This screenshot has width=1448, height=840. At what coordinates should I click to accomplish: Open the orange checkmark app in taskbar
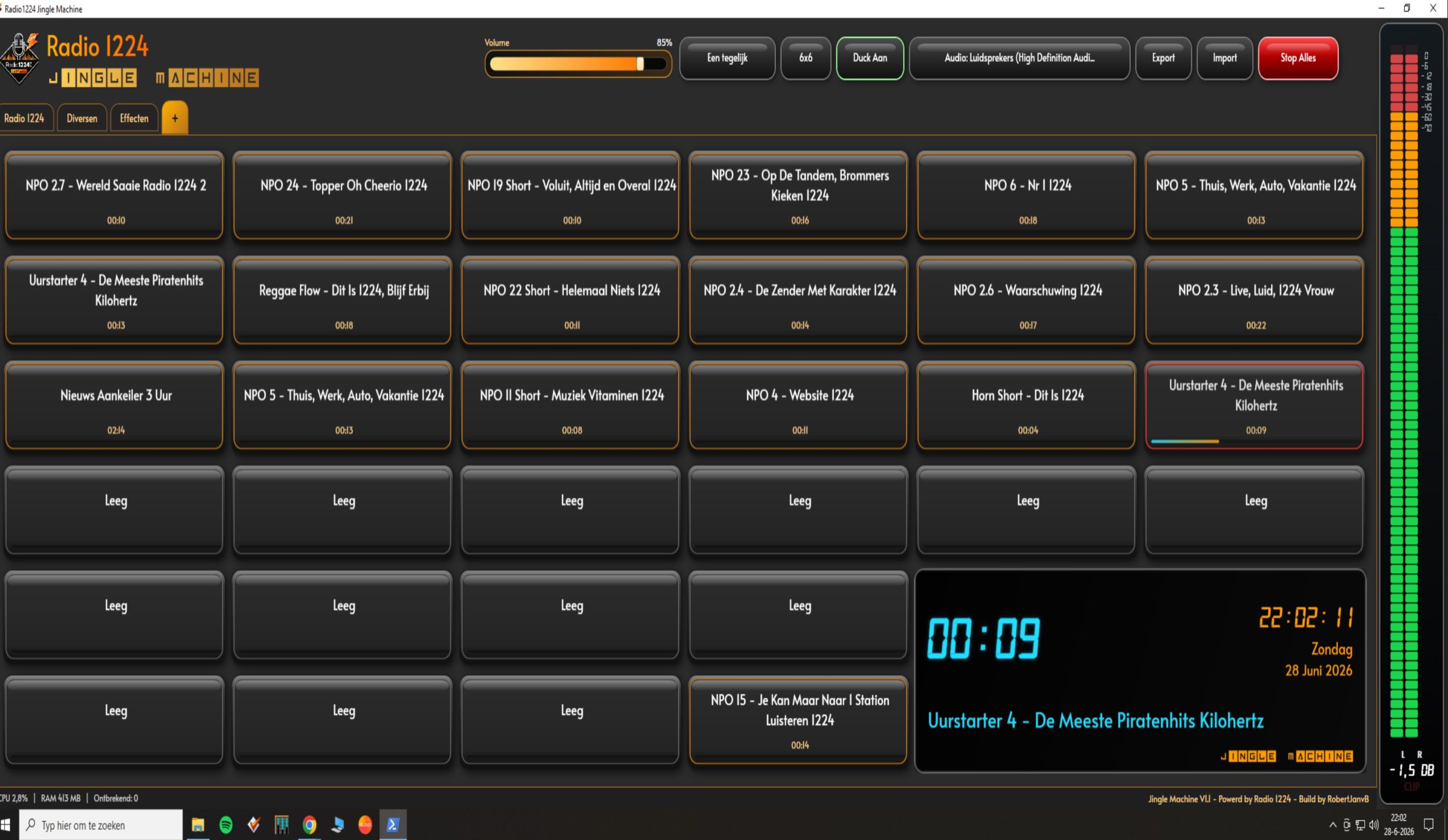click(x=253, y=825)
